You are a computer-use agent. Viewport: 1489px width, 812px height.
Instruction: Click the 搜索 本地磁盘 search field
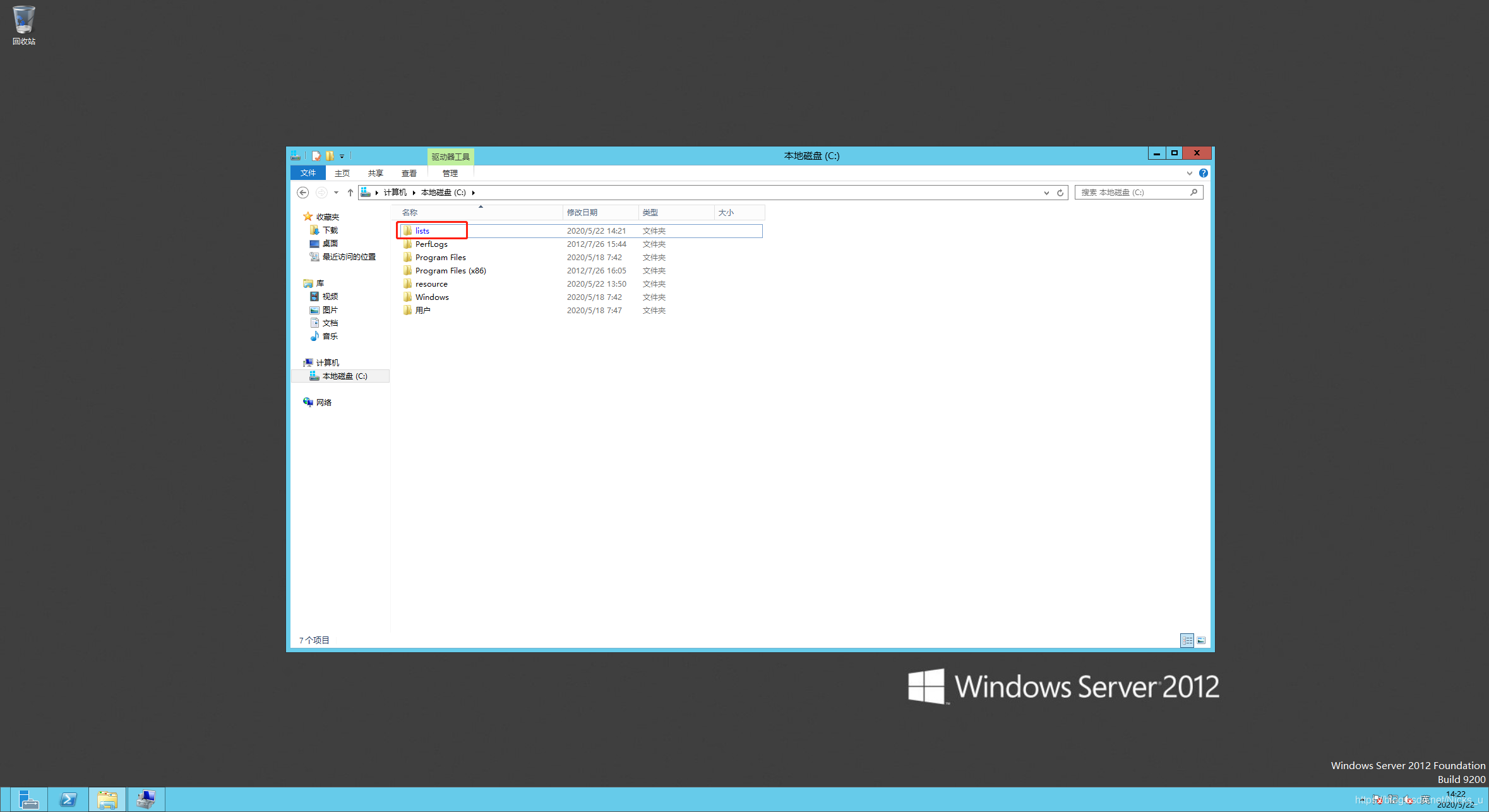(1130, 193)
